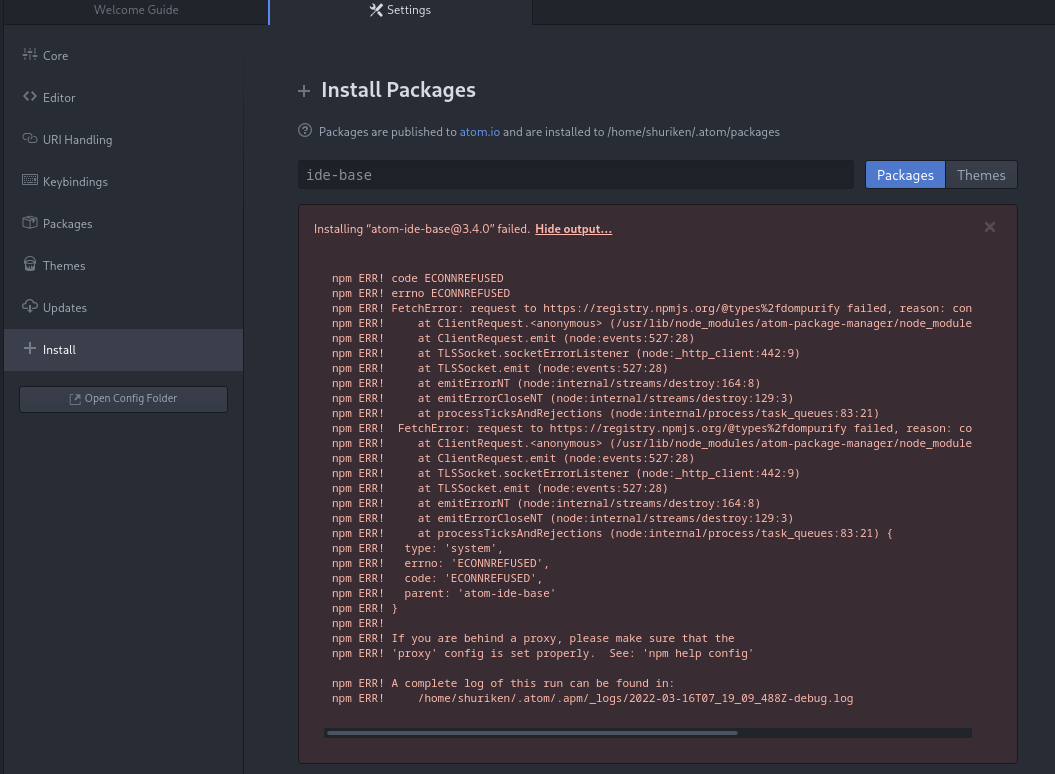Click the Packages box icon

click(30, 222)
